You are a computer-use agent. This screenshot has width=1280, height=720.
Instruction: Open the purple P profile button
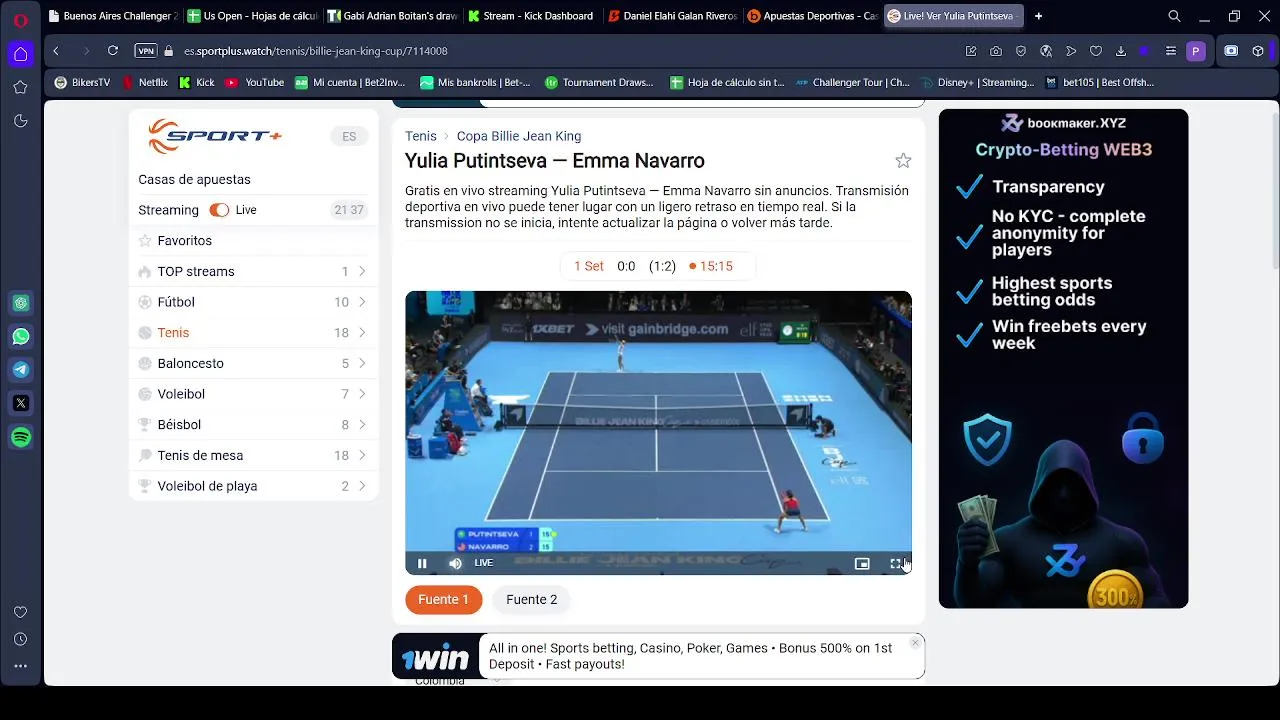pyautogui.click(x=1196, y=51)
